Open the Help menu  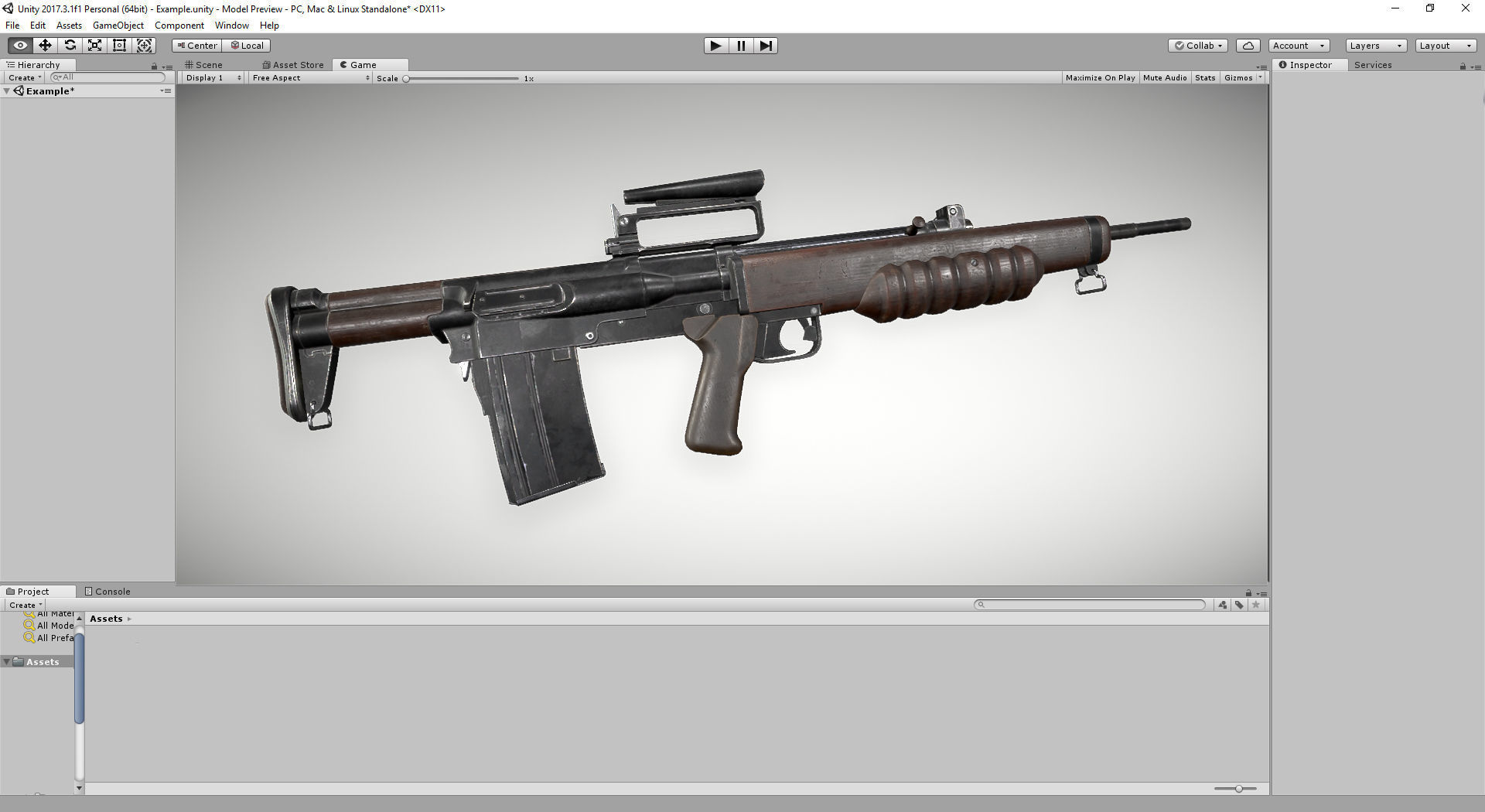coord(269,26)
